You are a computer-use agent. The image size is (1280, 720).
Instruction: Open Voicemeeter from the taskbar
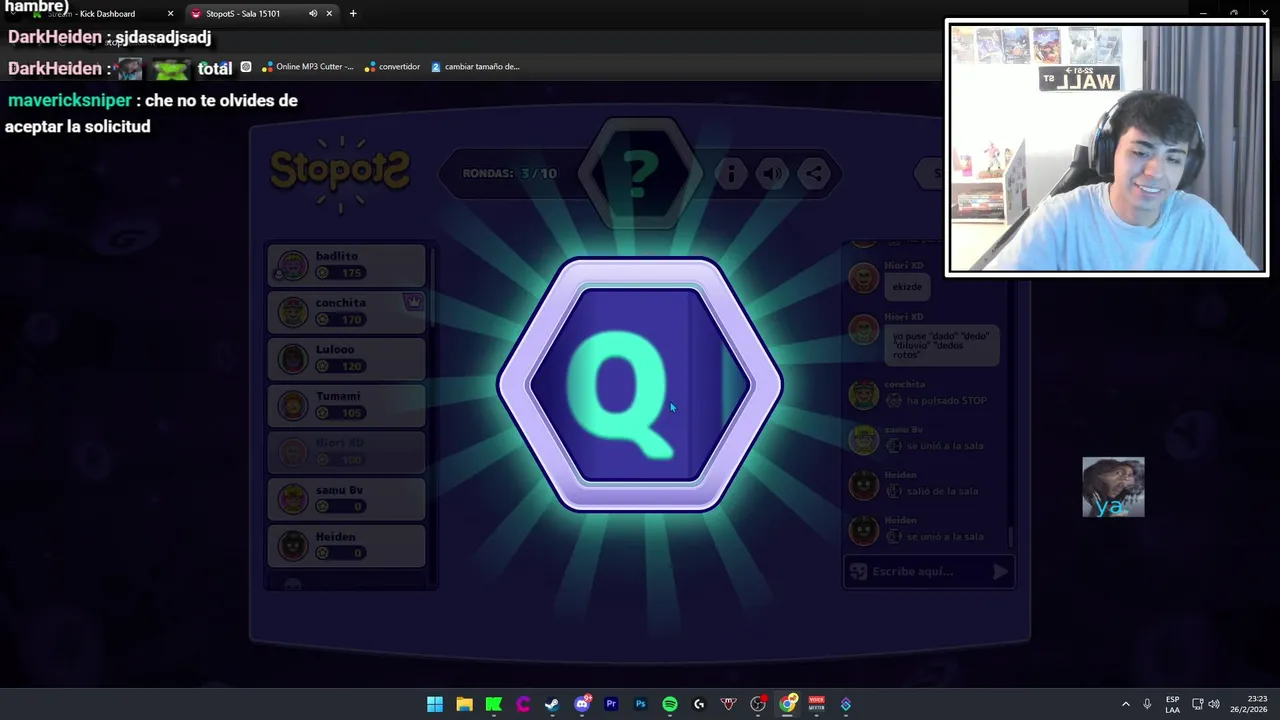[816, 704]
